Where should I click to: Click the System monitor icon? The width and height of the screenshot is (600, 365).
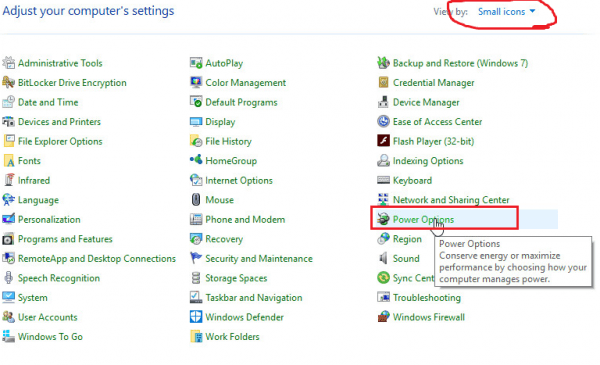pos(8,297)
